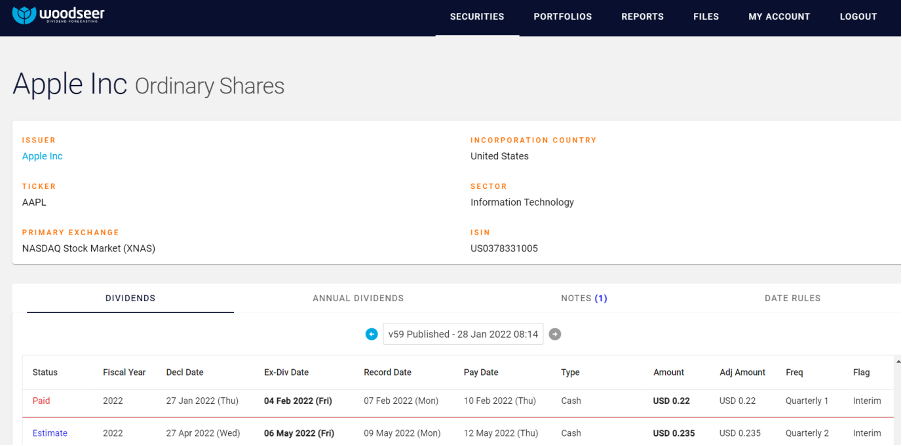Select the 09 May 2022 (Mon) record date

402,433
